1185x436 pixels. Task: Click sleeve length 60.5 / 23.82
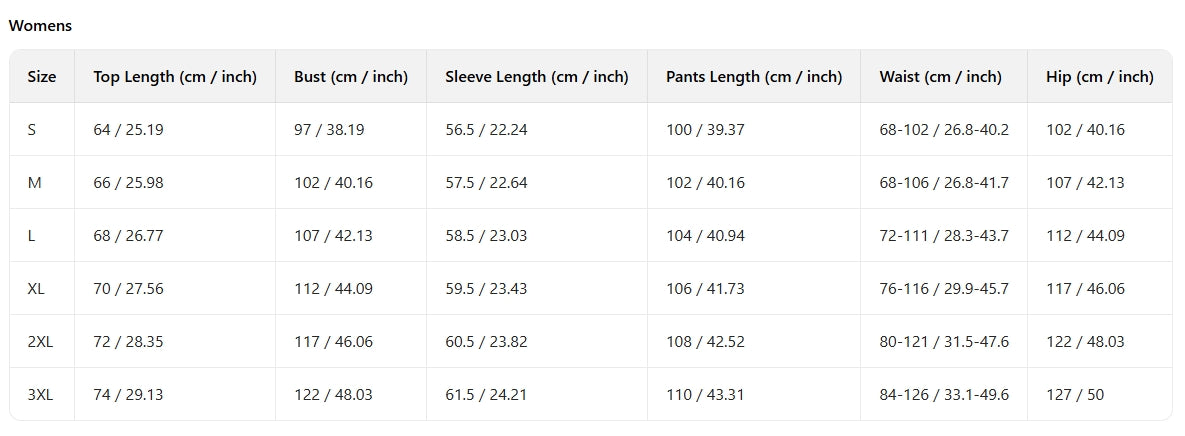[x=486, y=342]
